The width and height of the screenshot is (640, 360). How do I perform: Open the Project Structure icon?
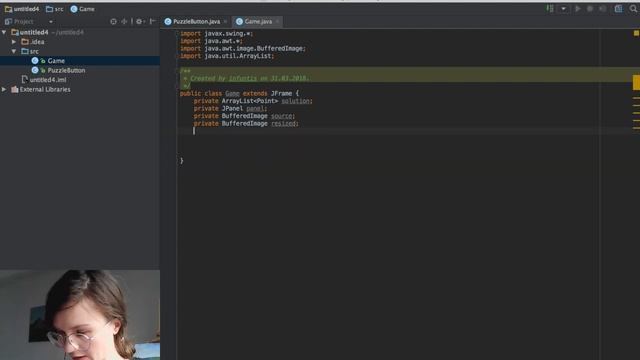pyautogui.click(x=618, y=9)
